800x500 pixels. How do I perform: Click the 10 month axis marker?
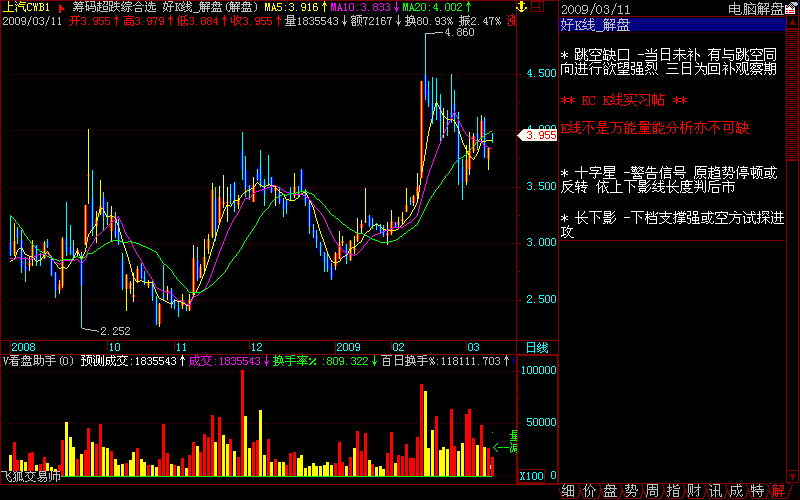pos(114,347)
